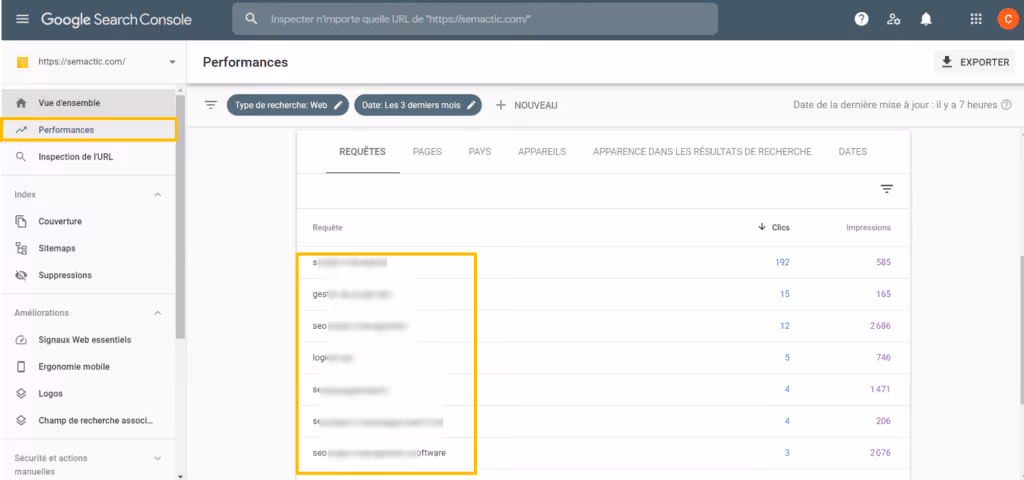Click the Logos layers icon
This screenshot has width=1024, height=480.
[21, 394]
